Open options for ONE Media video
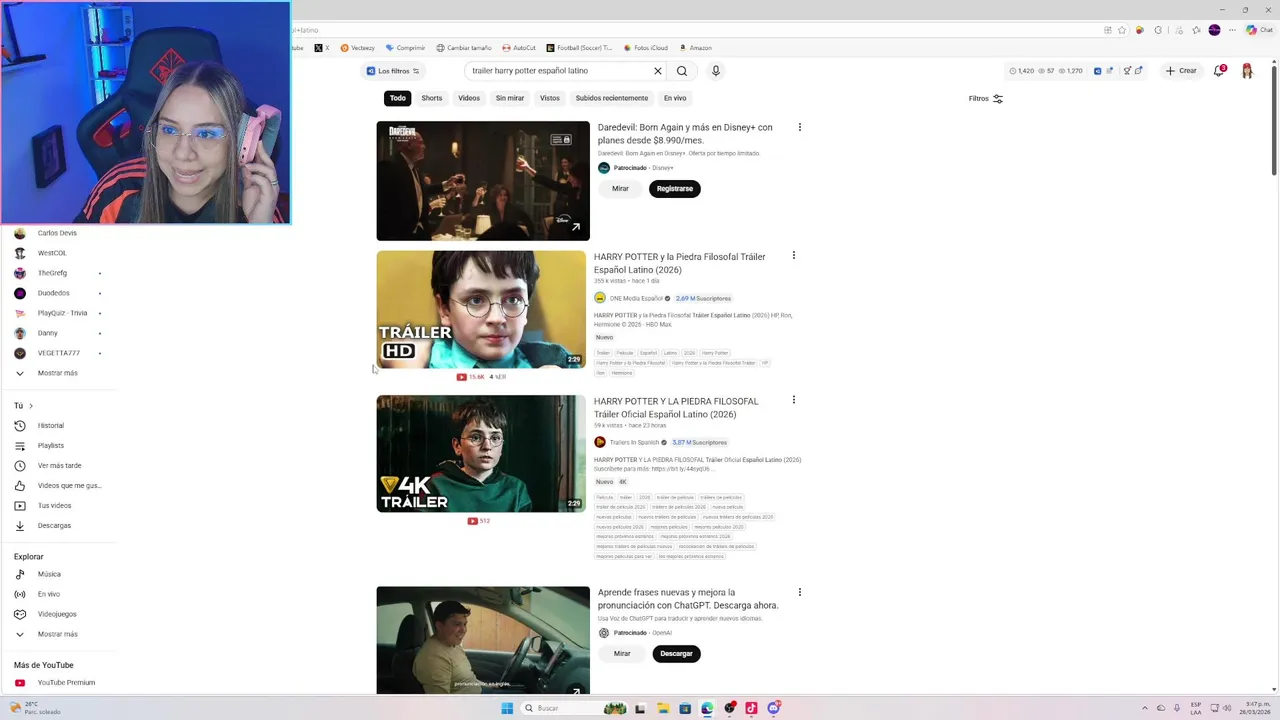This screenshot has height=720, width=1280. click(794, 255)
